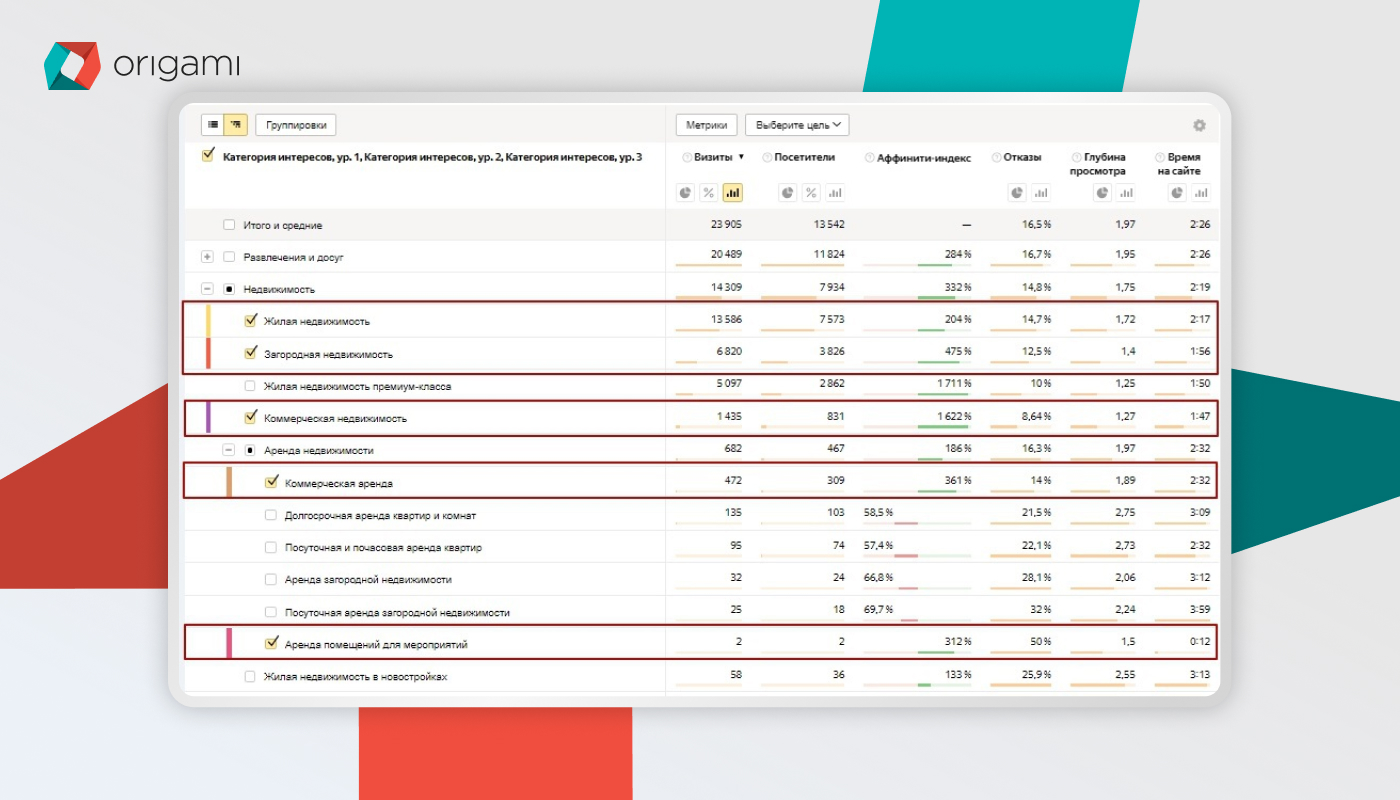Select bar chart icon under Визиты
Image resolution: width=1400 pixels, height=800 pixels.
[x=733, y=192]
